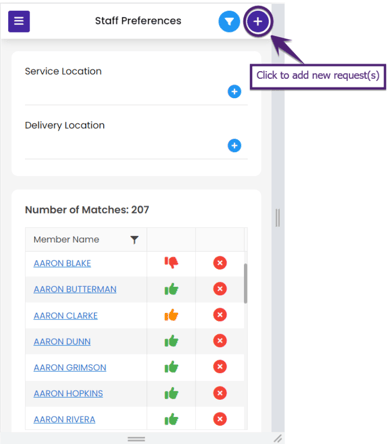
Task: Filter the Member Name column
Action: click(134, 240)
